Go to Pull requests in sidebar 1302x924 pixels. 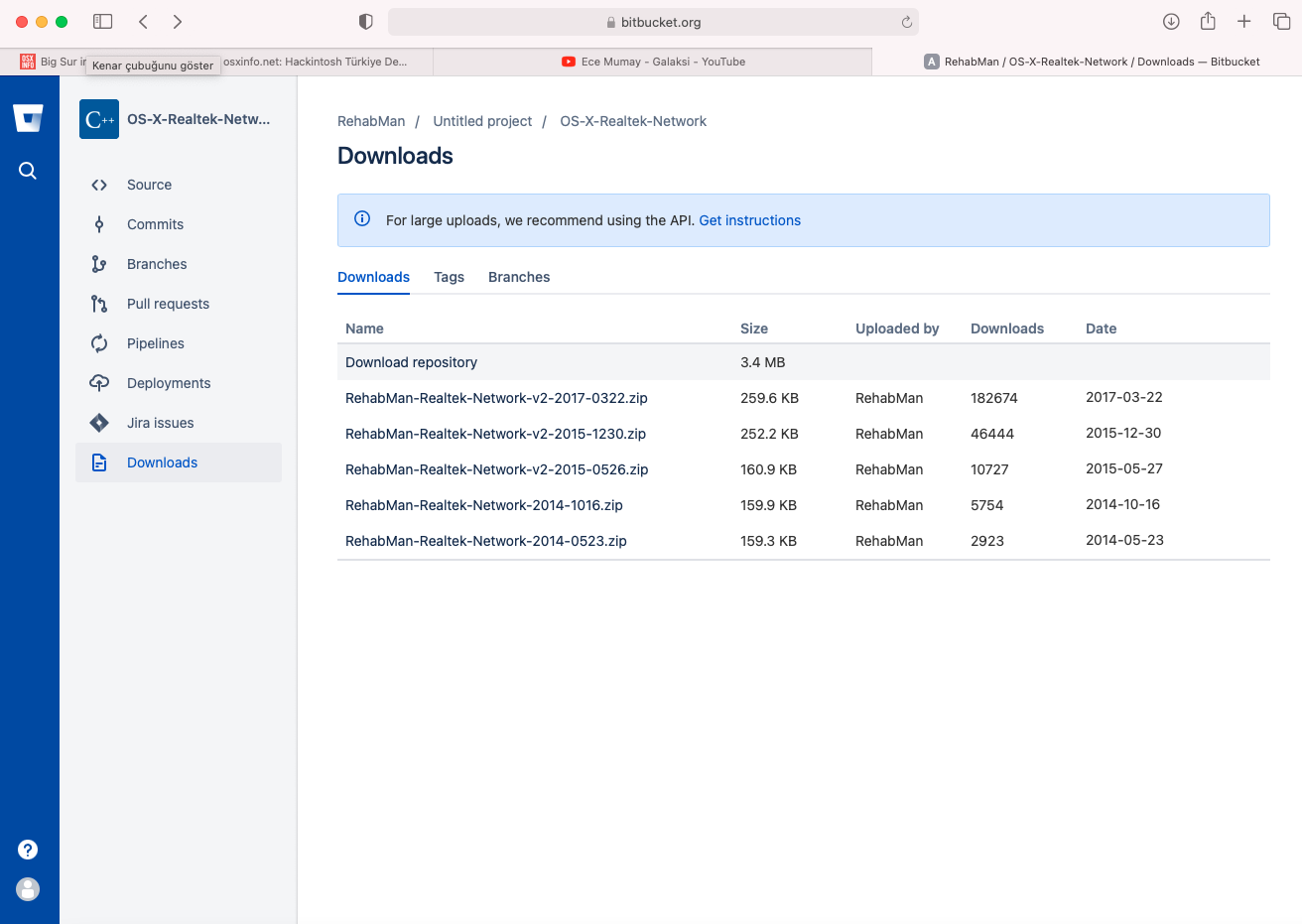point(168,304)
